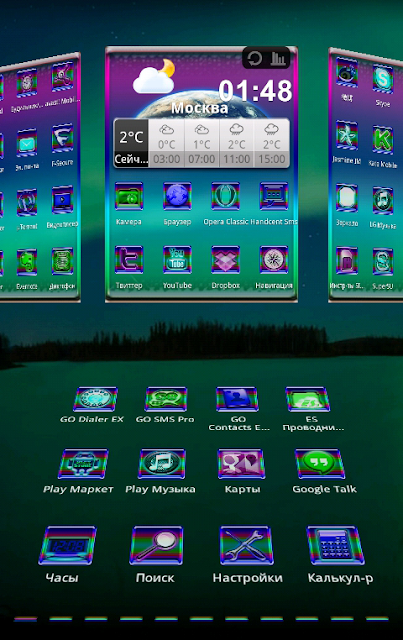The width and height of the screenshot is (403, 640).
Task: Launch Play Музыка app
Action: click(162, 464)
